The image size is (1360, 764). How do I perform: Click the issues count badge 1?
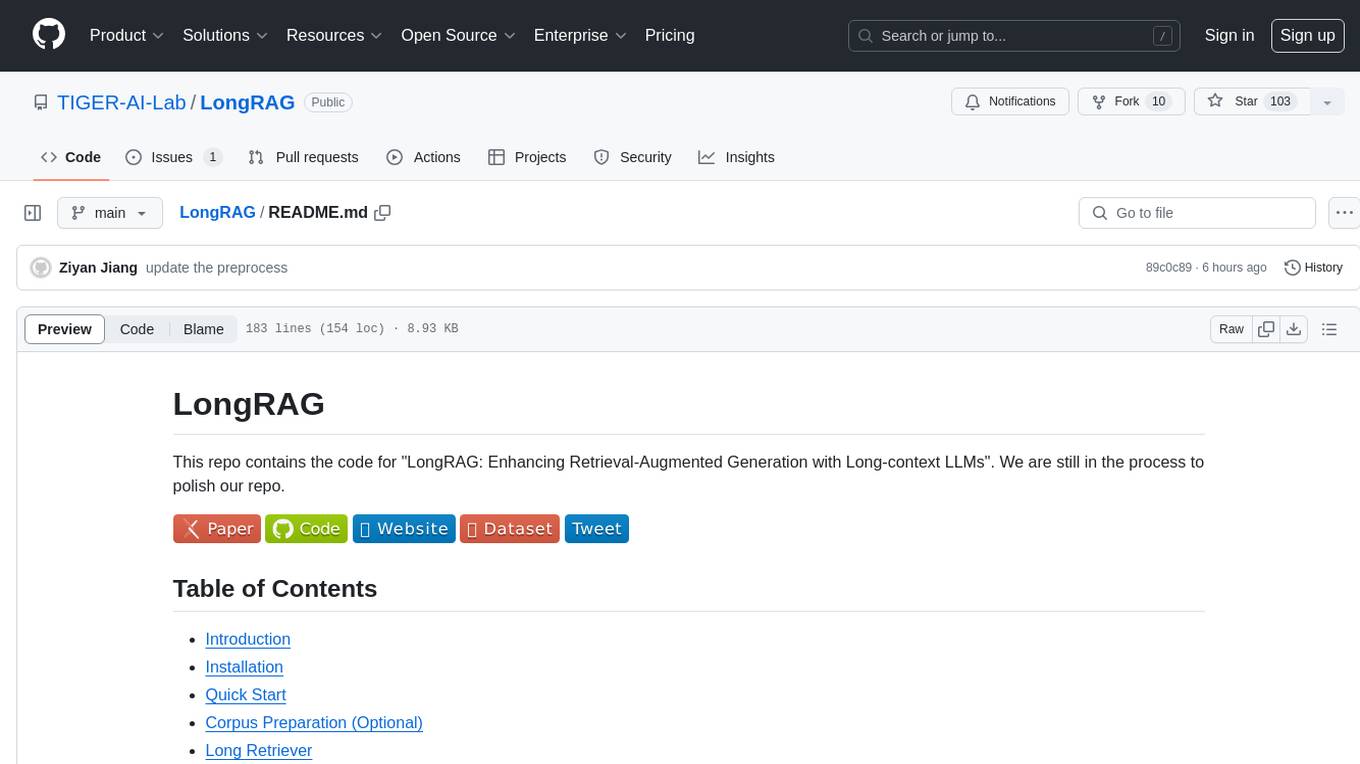click(212, 157)
